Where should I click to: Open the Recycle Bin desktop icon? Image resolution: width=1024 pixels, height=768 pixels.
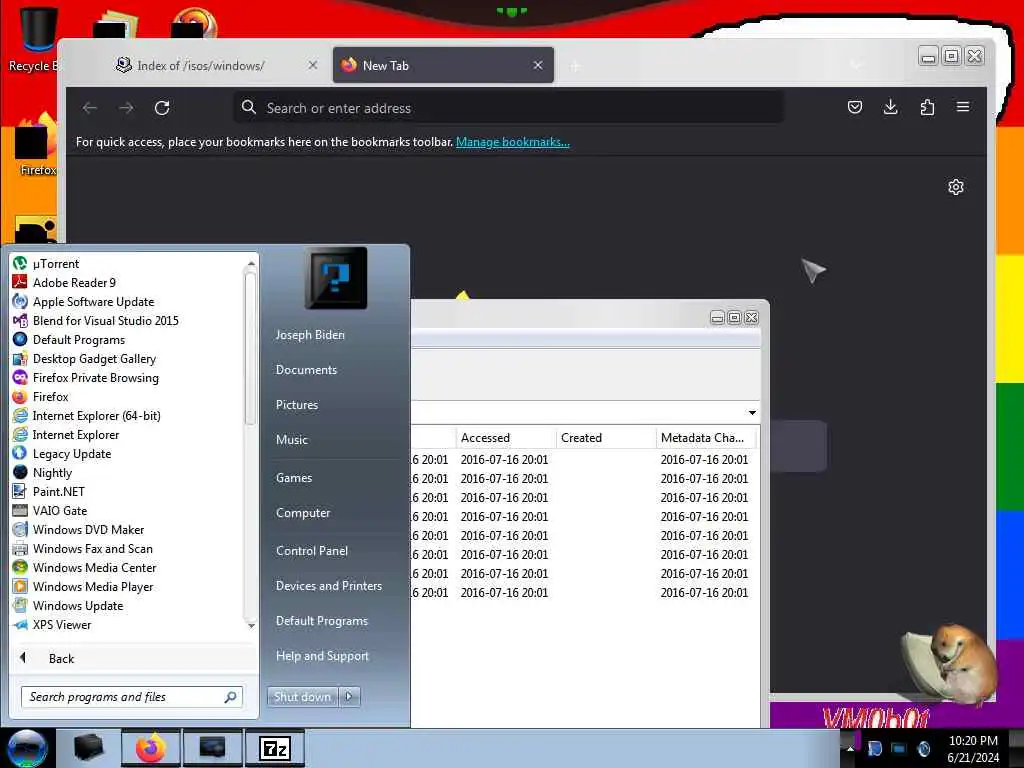click(x=38, y=39)
